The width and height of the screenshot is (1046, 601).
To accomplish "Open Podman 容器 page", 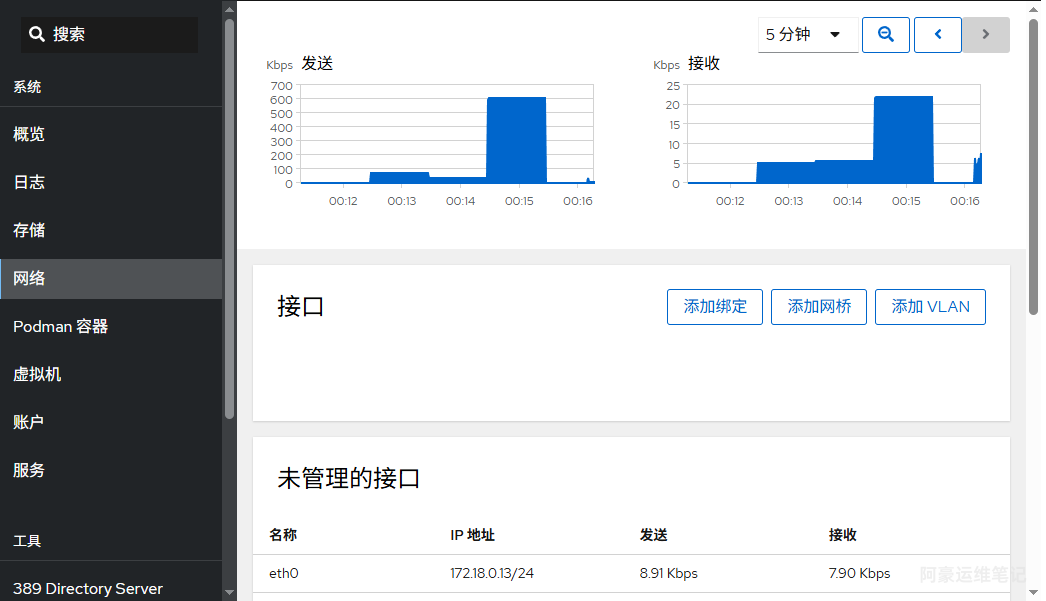I will tap(111, 326).
